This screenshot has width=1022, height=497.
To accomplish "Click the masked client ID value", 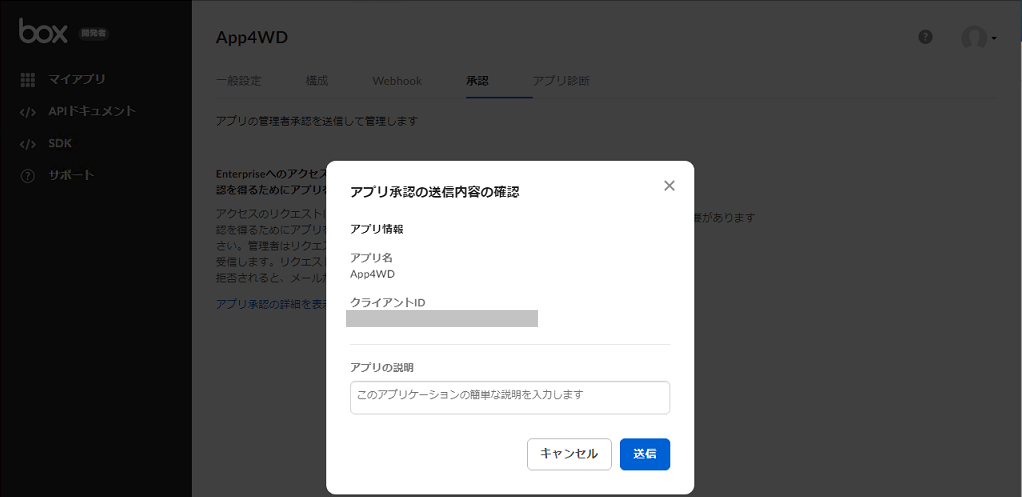I will 442,319.
